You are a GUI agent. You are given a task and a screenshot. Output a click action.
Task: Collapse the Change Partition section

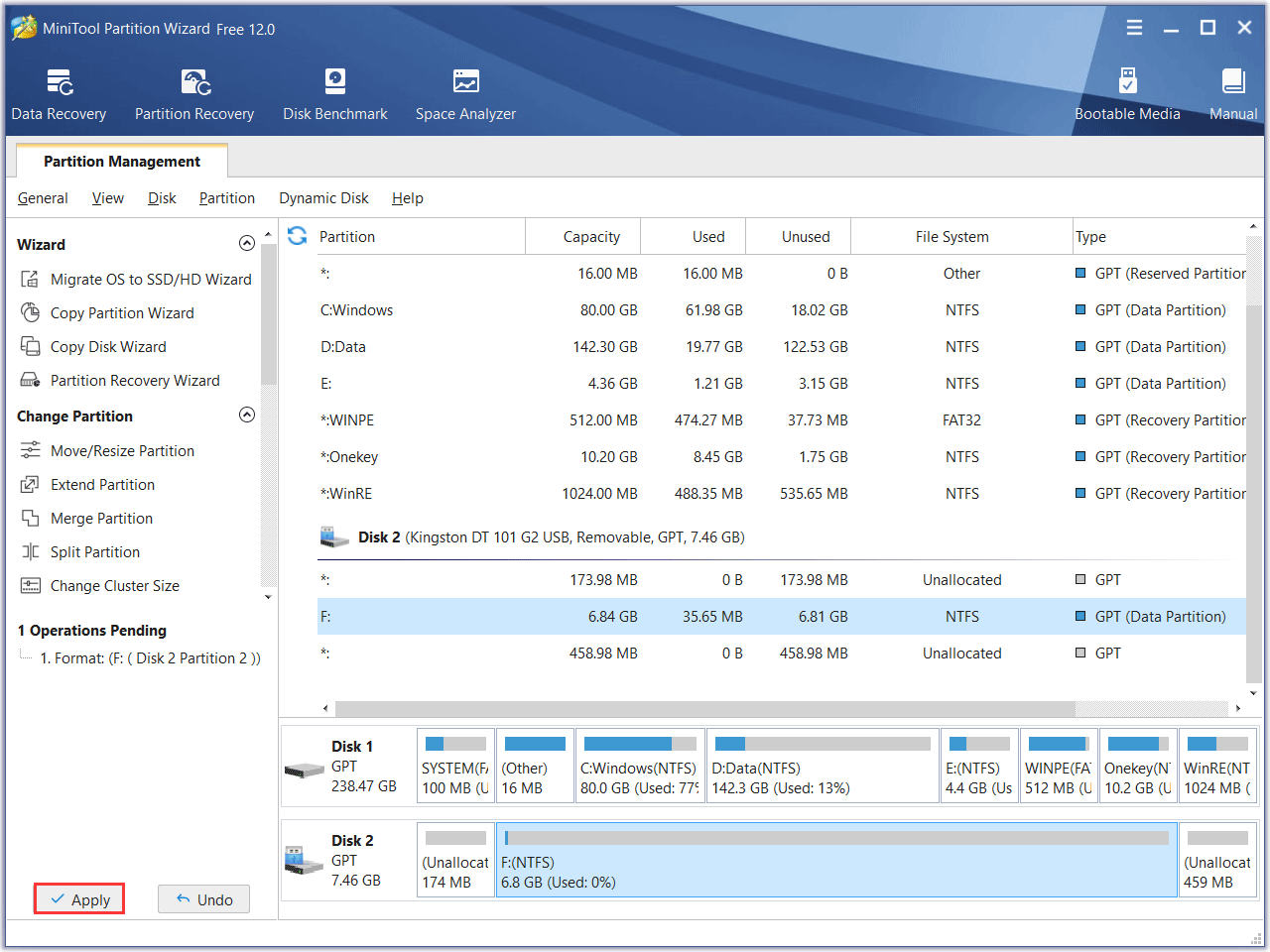(247, 416)
